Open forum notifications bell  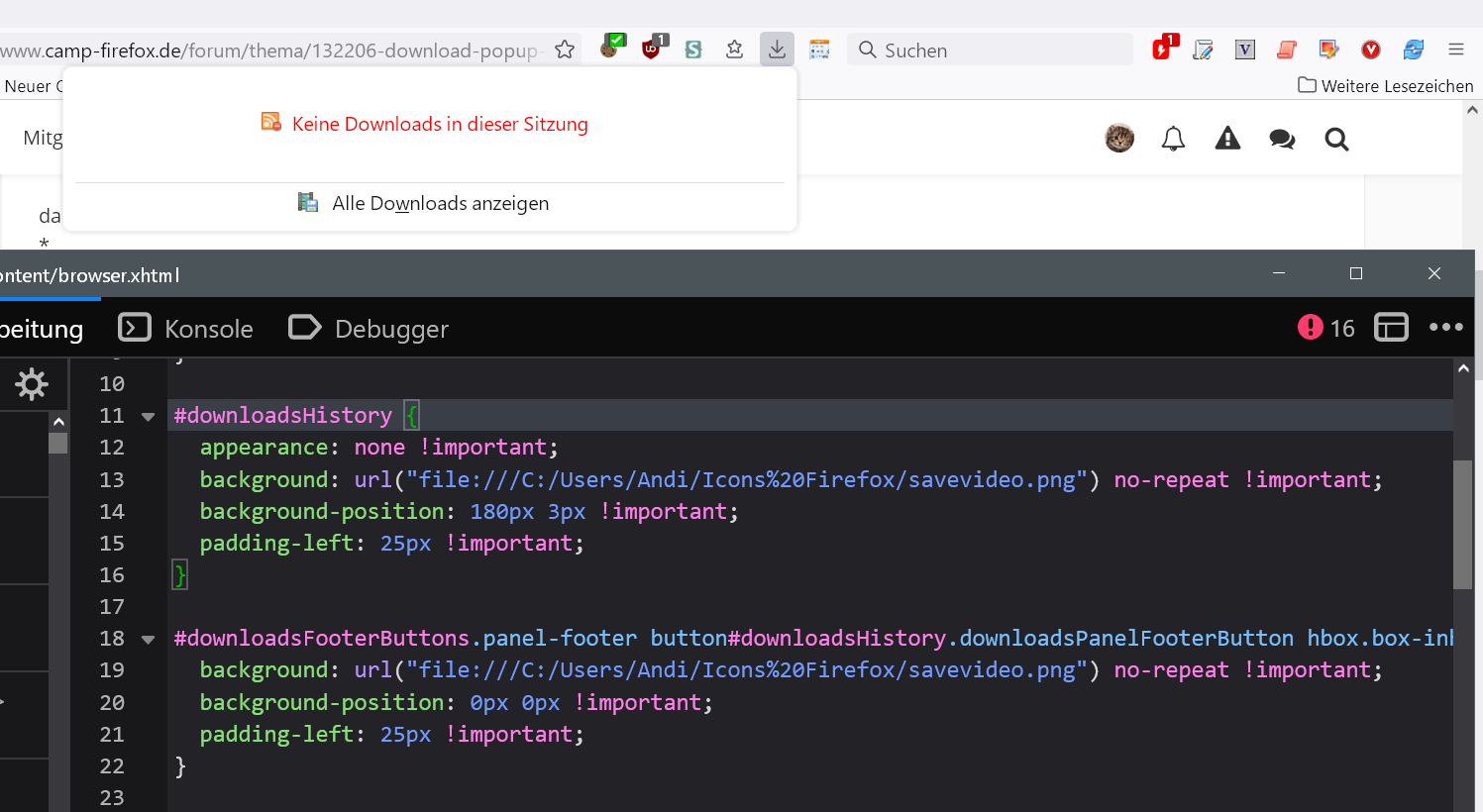click(1173, 139)
